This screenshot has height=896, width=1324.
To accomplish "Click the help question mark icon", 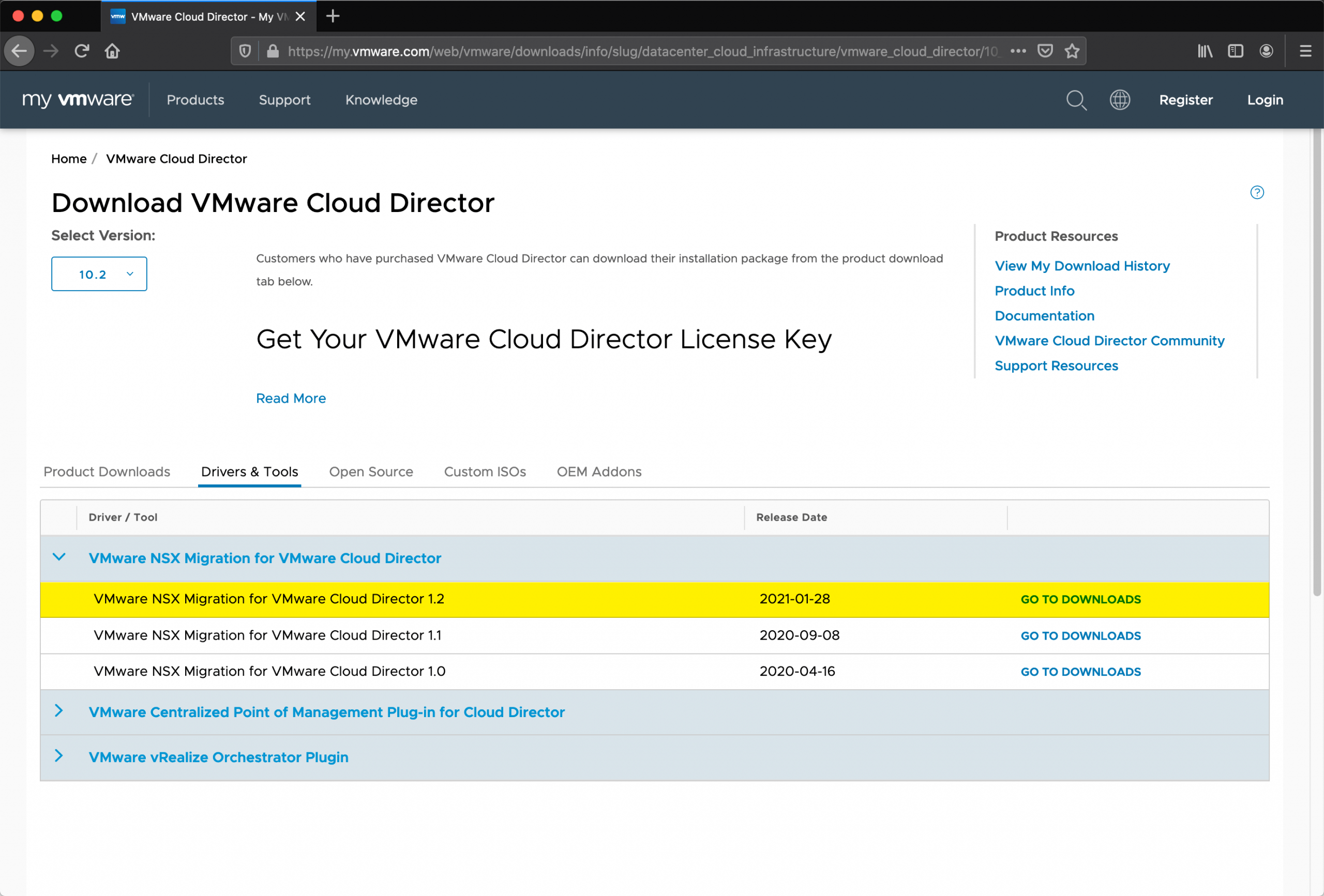I will [1256, 192].
